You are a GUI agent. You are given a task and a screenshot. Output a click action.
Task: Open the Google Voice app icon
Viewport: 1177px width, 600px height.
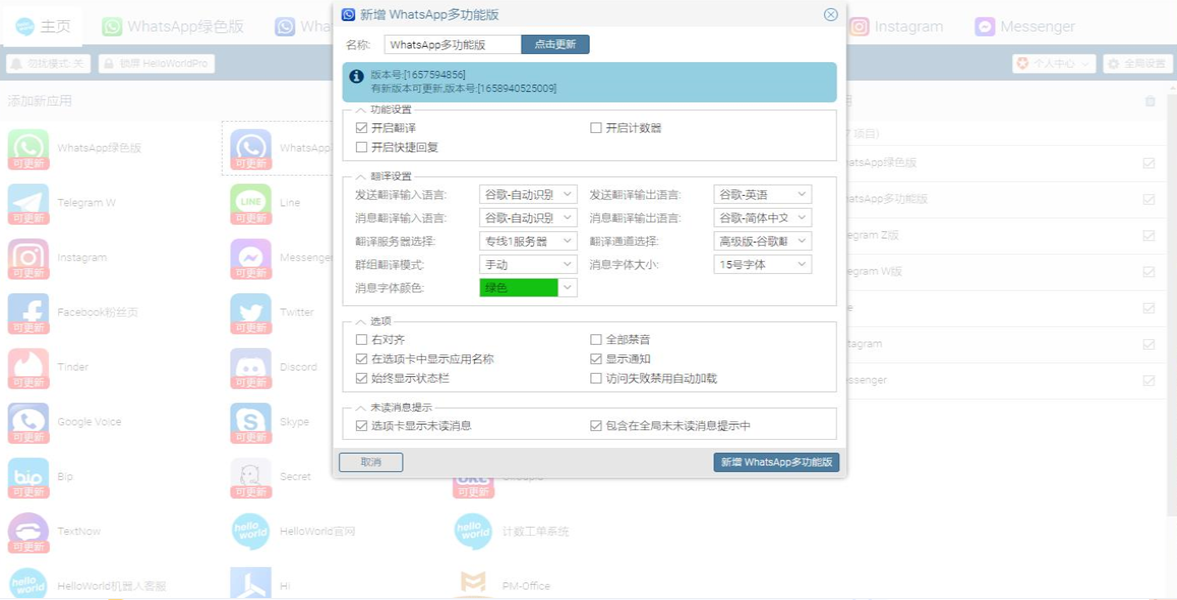(27, 422)
